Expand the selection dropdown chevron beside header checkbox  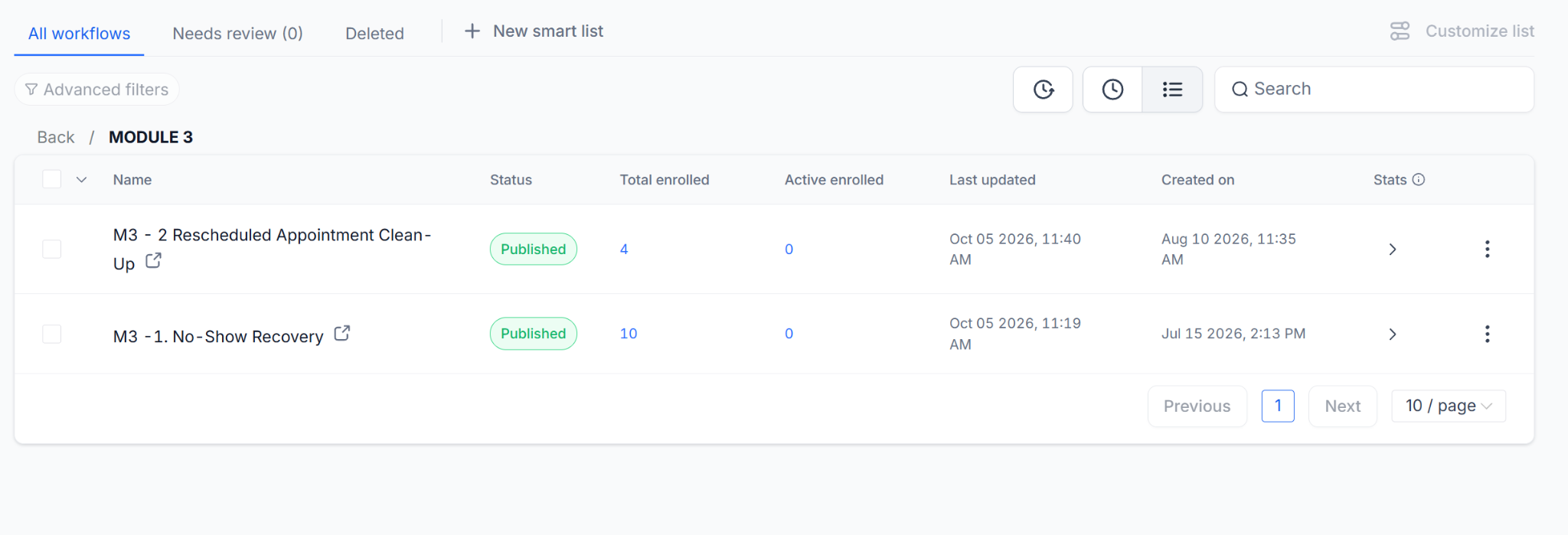(x=81, y=180)
